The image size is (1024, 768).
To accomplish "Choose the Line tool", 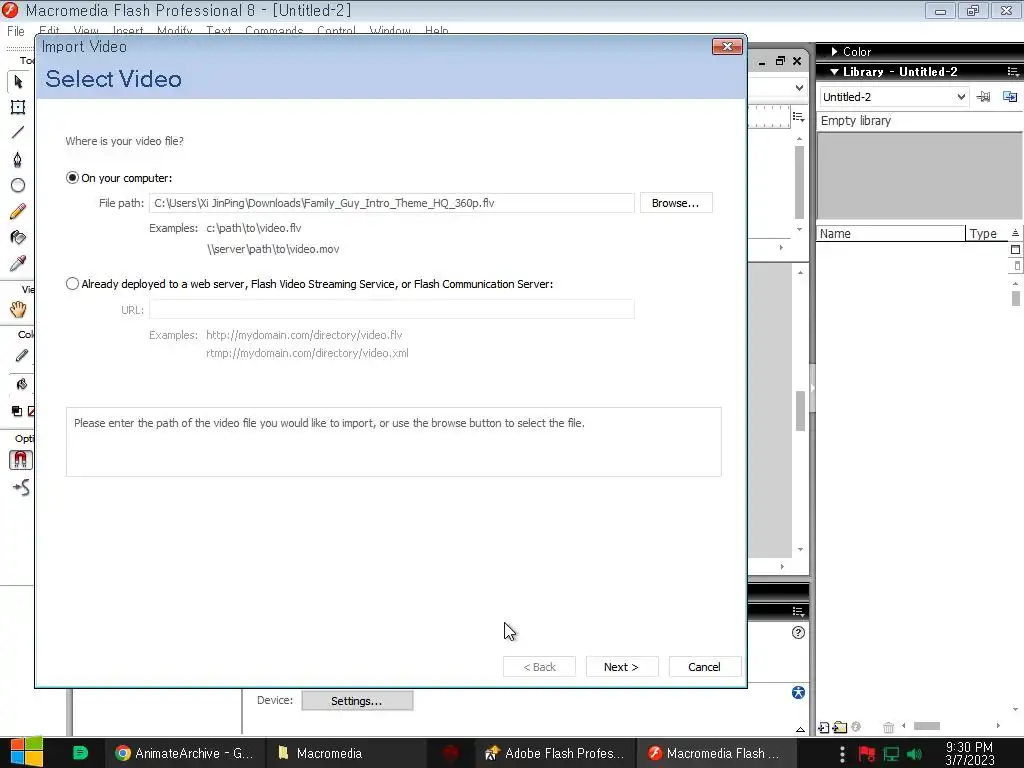I will click(18, 133).
